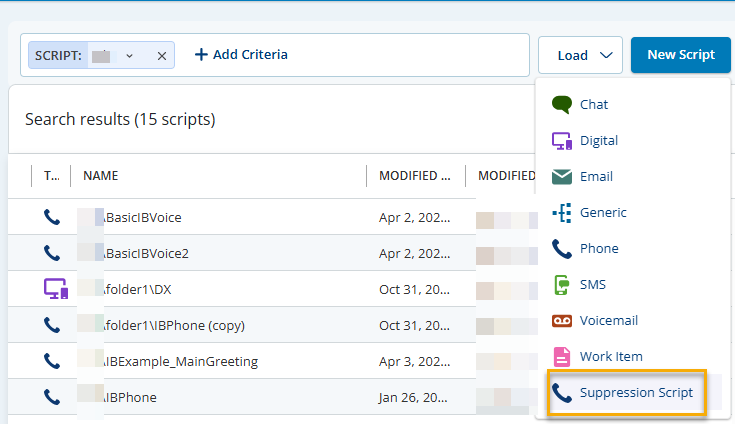Click the SMS message icon
Screen dimensions: 735x424
[561, 285]
